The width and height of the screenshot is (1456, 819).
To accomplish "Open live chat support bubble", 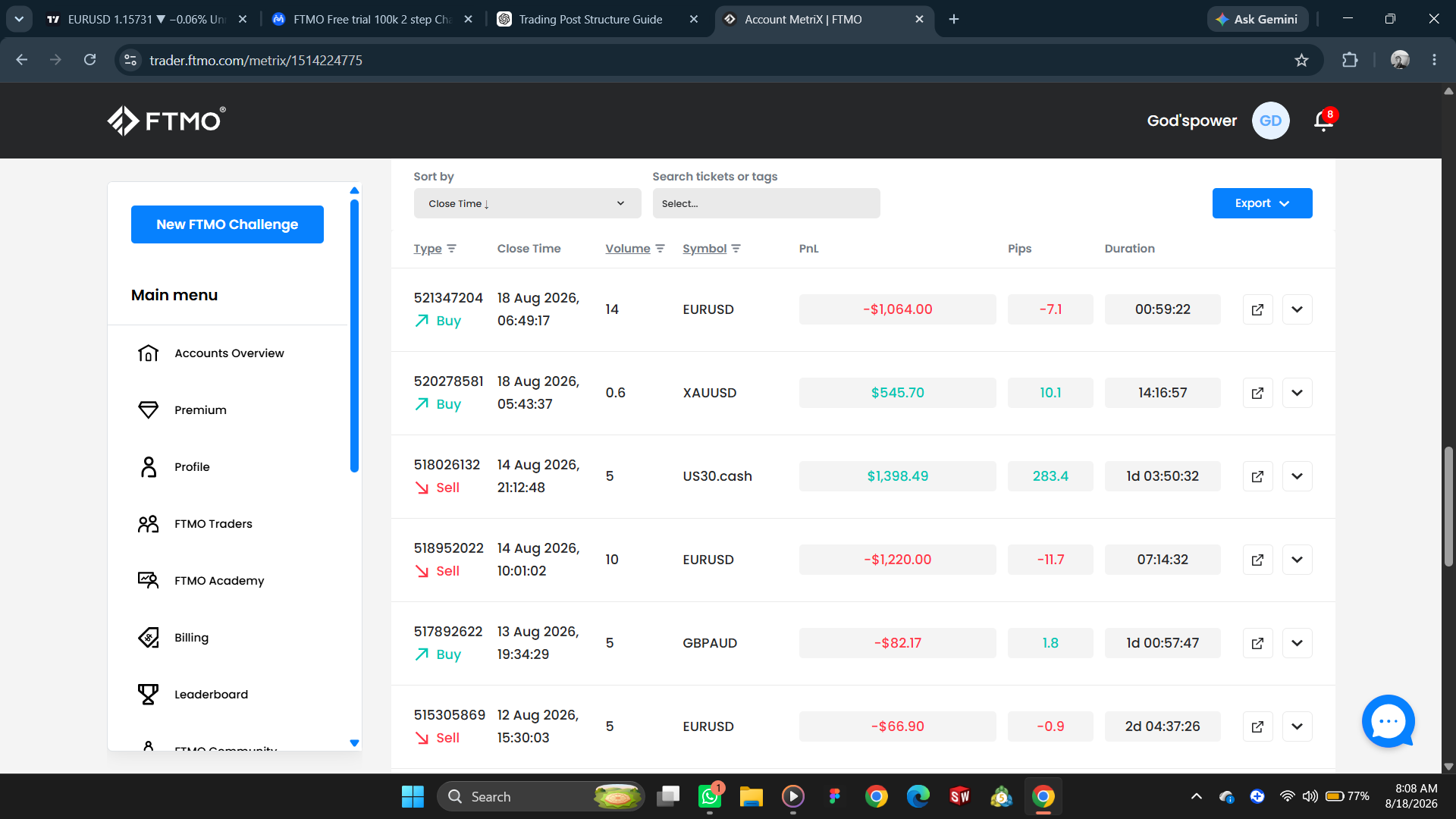I will [x=1388, y=721].
